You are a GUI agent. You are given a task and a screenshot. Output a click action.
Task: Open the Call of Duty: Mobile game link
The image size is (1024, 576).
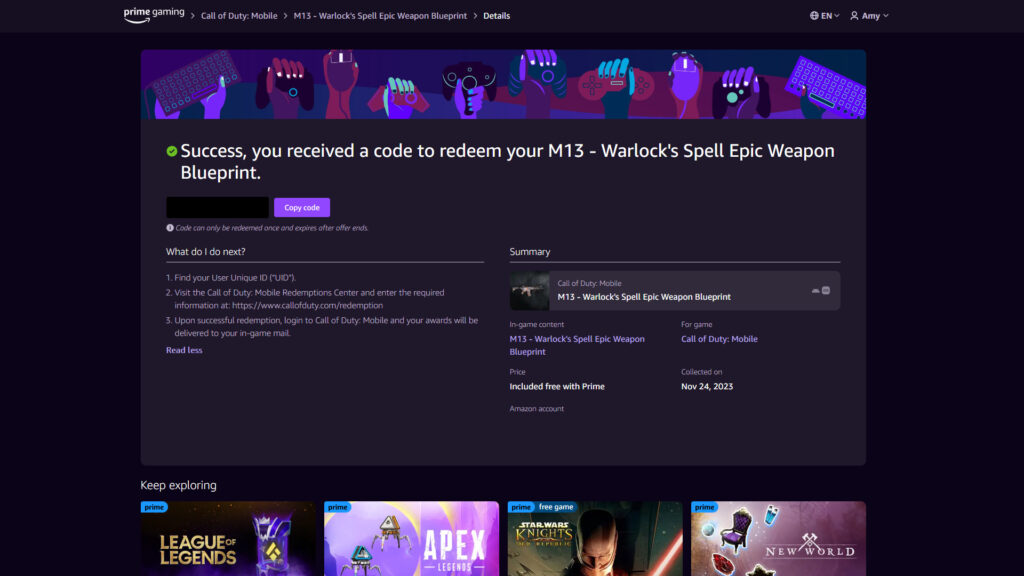tap(719, 339)
